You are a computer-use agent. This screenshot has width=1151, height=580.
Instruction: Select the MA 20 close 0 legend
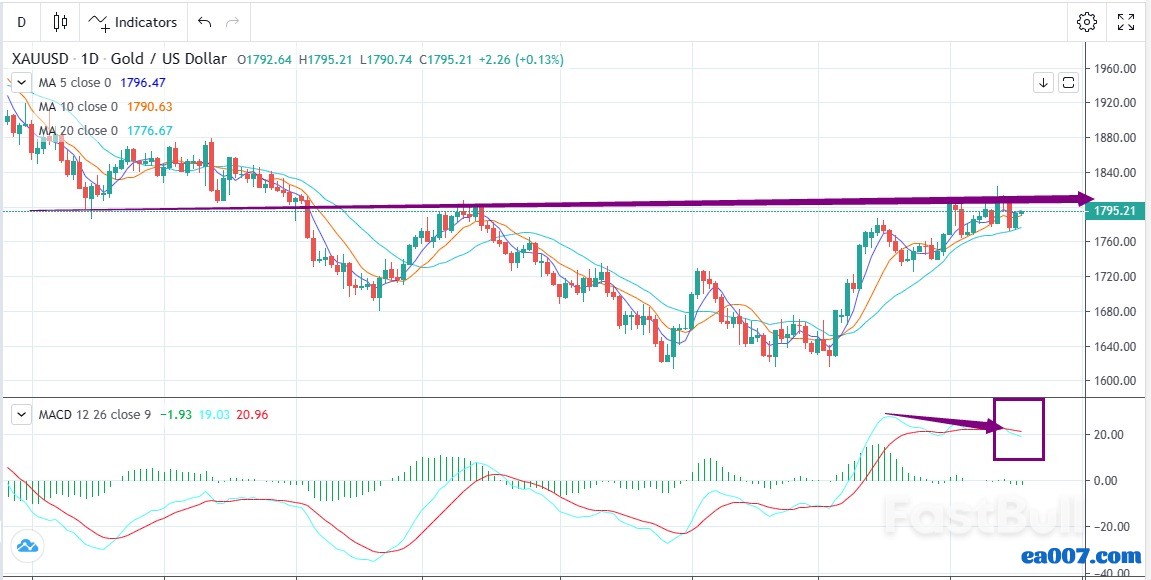[x=78, y=131]
